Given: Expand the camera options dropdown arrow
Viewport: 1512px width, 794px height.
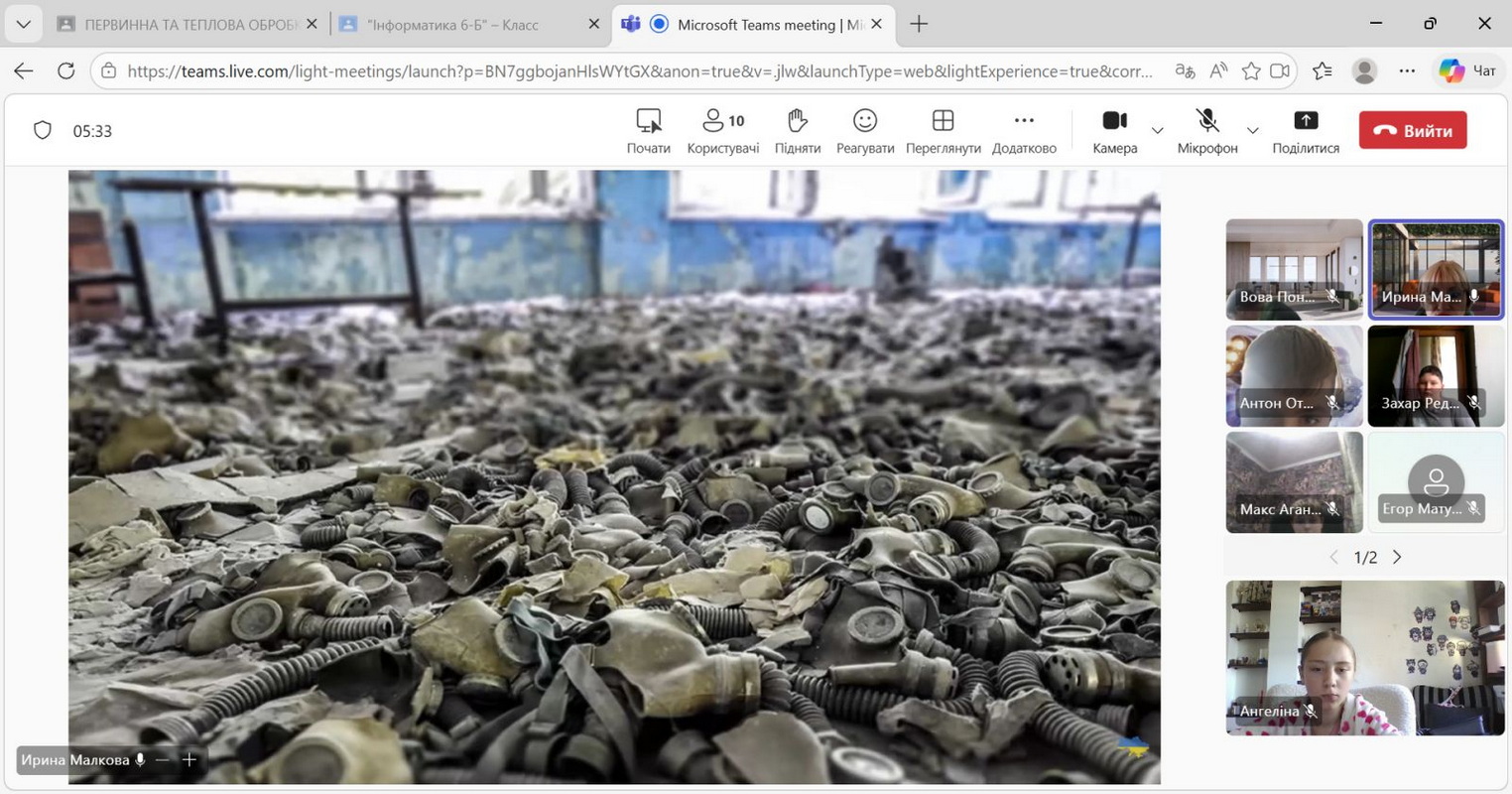Looking at the screenshot, I should coord(1157,131).
